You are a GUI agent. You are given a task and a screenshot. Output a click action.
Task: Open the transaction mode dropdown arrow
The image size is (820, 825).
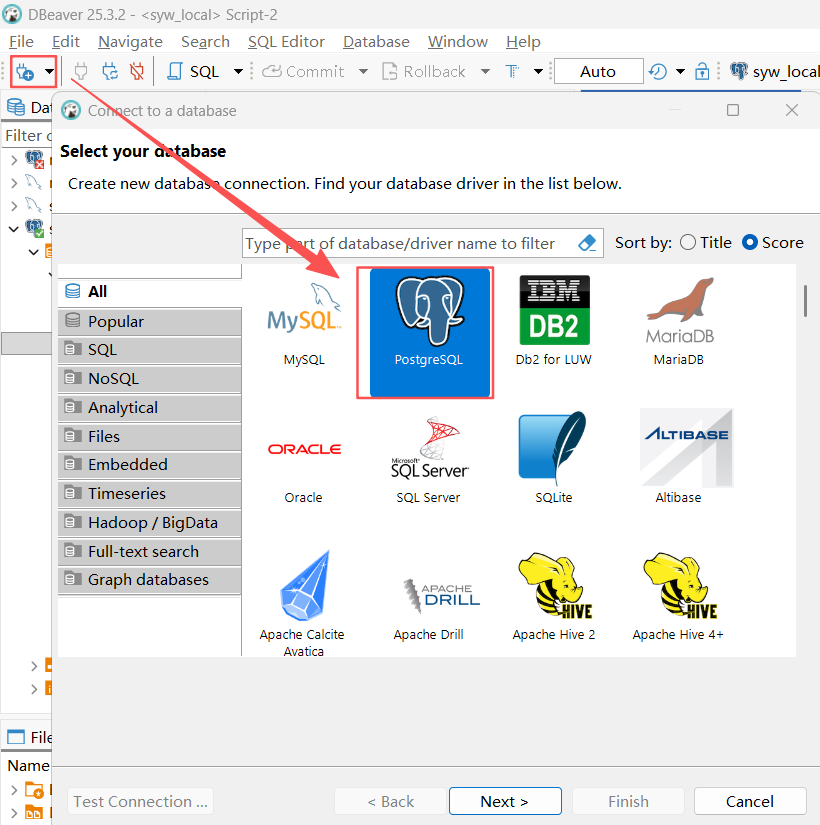point(538,71)
